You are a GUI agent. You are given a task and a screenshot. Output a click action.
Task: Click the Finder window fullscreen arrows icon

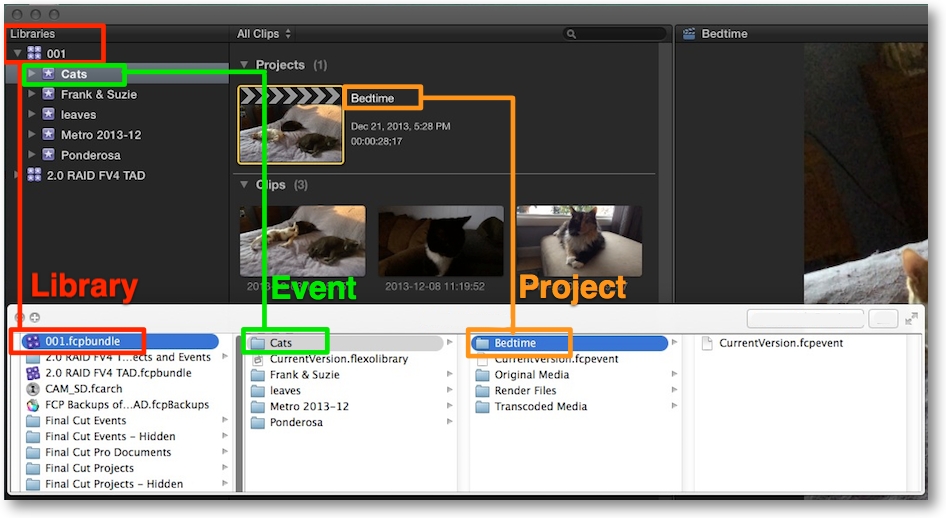click(911, 318)
